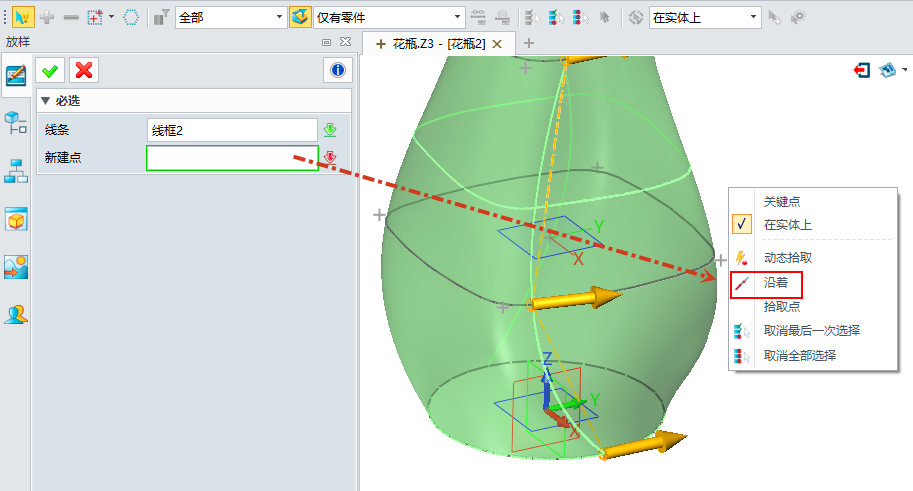Add a new tab with plus button
Screen dimensions: 913x491
529,43
